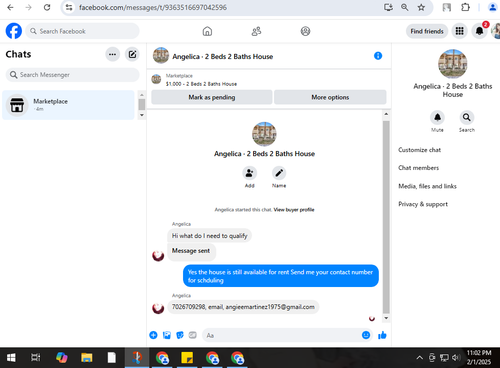This screenshot has width=500, height=368.
Task: Open site information icon in address bar
Action: [x=69, y=7]
